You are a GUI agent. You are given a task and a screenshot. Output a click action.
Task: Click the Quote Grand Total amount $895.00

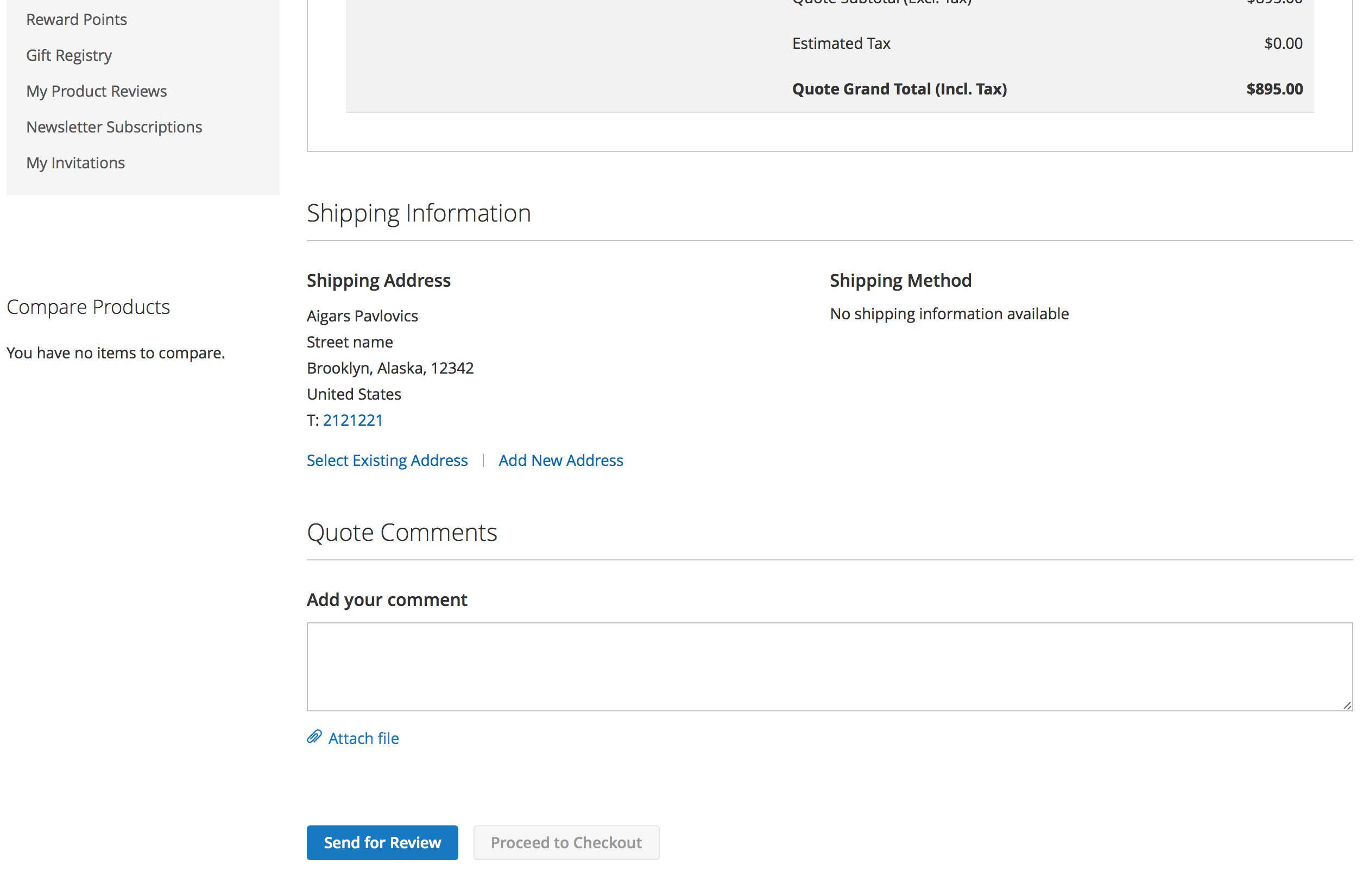pos(1274,89)
